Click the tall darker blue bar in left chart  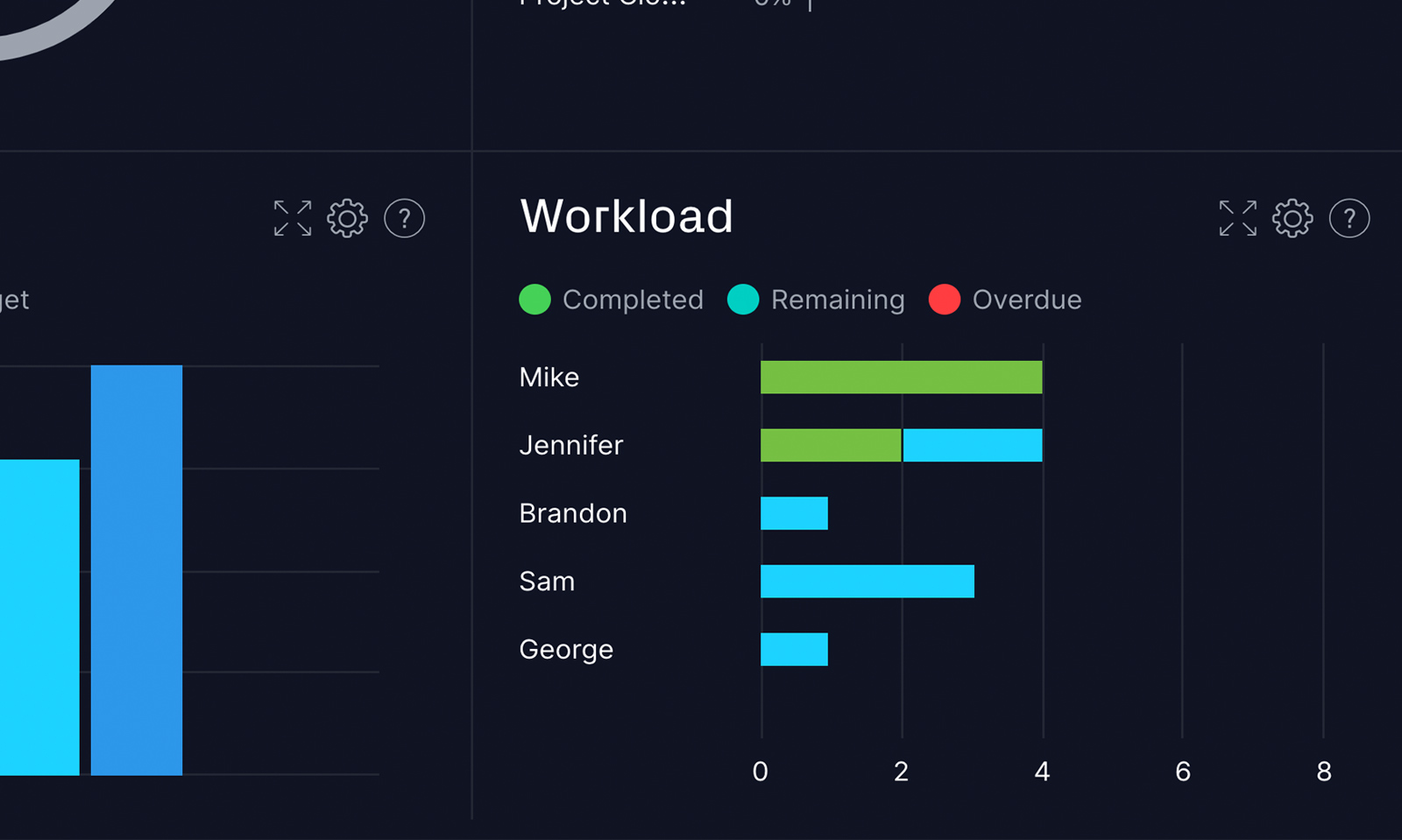[x=137, y=570]
